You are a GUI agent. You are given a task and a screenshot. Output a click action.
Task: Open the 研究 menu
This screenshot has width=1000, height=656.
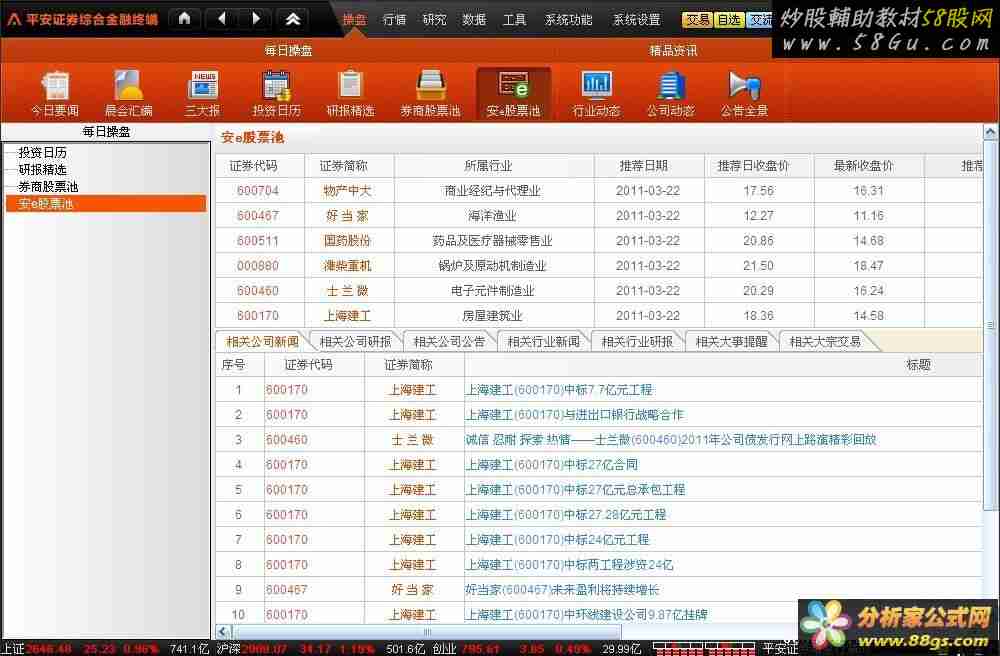pos(434,20)
